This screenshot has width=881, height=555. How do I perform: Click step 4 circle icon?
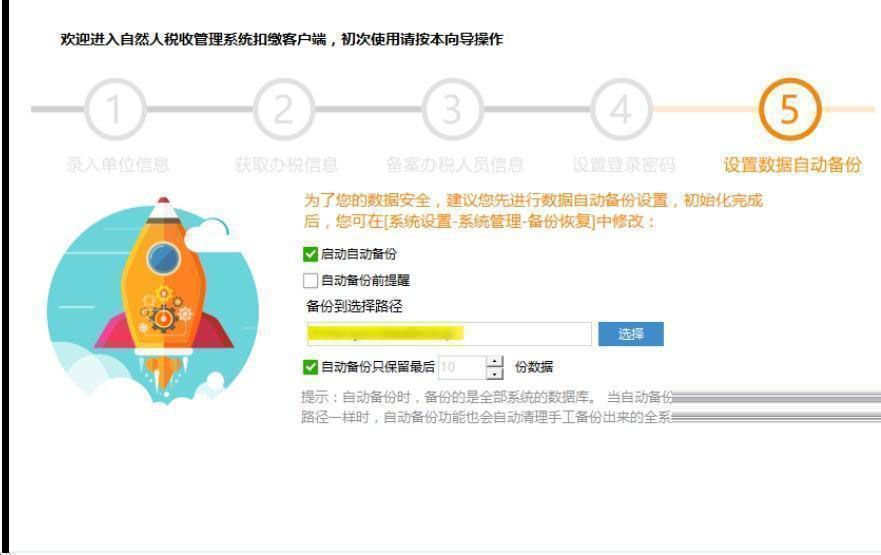tap(621, 109)
